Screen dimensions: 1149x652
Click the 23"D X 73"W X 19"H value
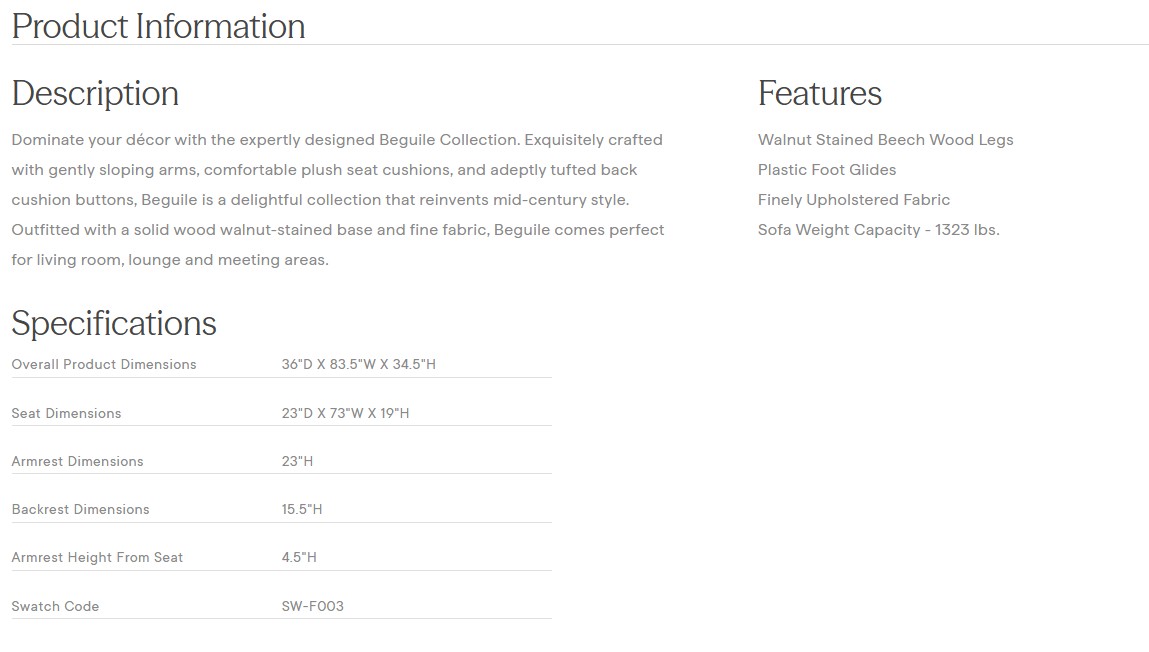(x=345, y=413)
